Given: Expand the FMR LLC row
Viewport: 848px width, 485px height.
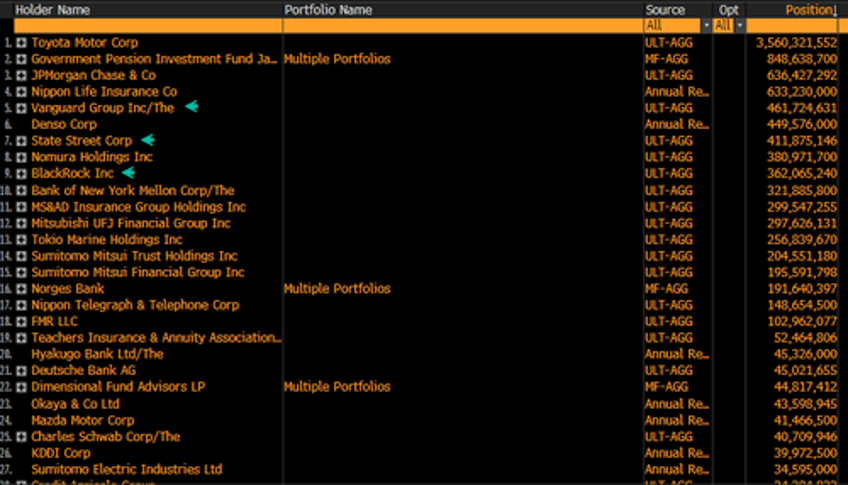Looking at the screenshot, I should 21,322.
